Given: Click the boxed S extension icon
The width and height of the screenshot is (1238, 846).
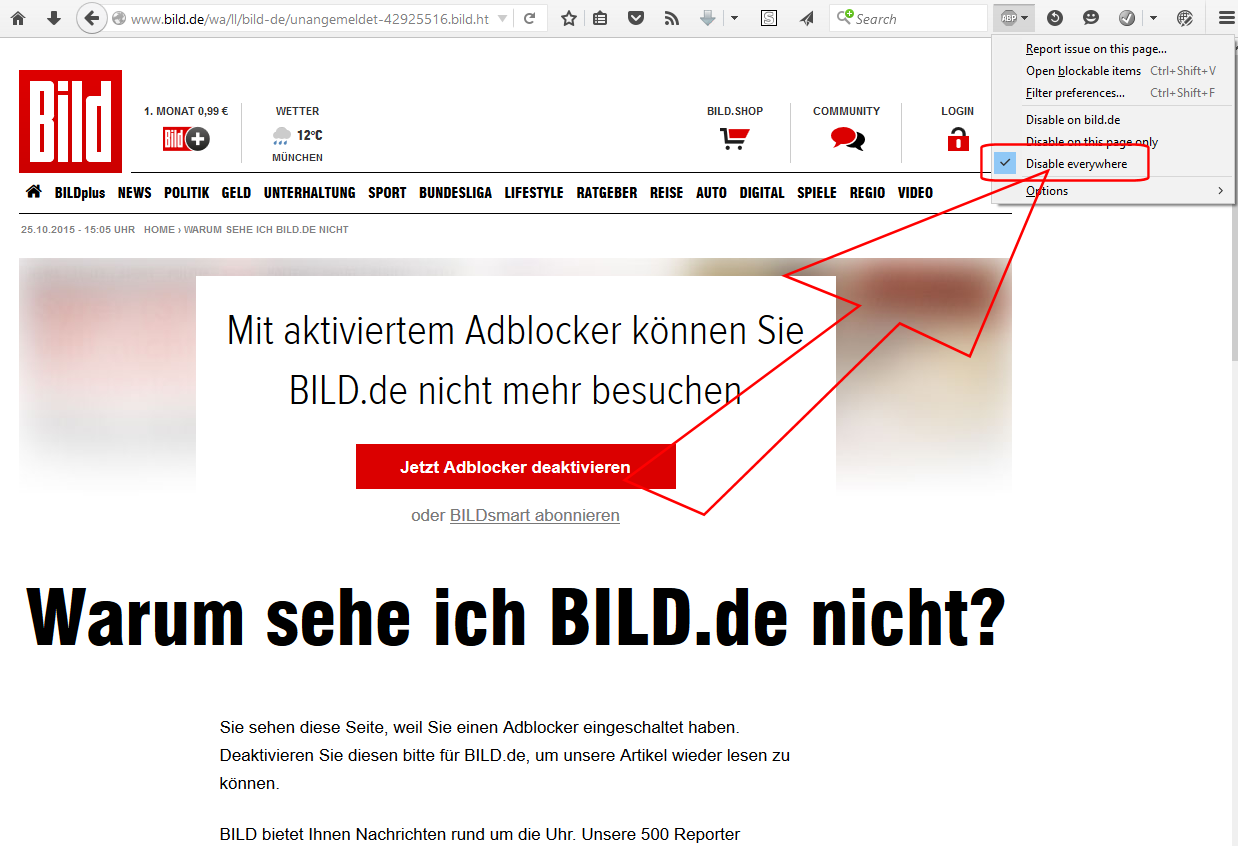Looking at the screenshot, I should [x=769, y=18].
